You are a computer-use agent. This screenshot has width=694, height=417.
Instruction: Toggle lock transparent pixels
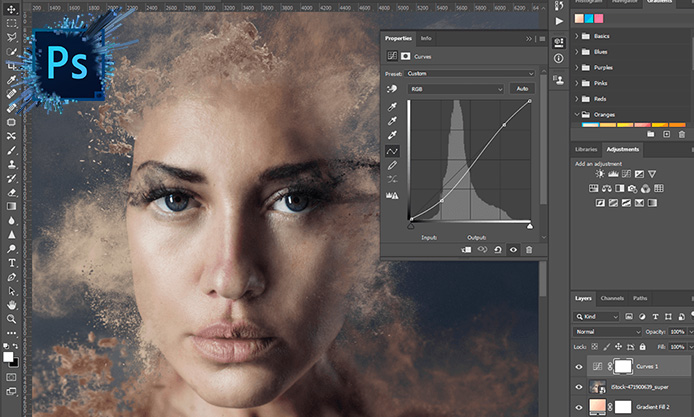595,347
